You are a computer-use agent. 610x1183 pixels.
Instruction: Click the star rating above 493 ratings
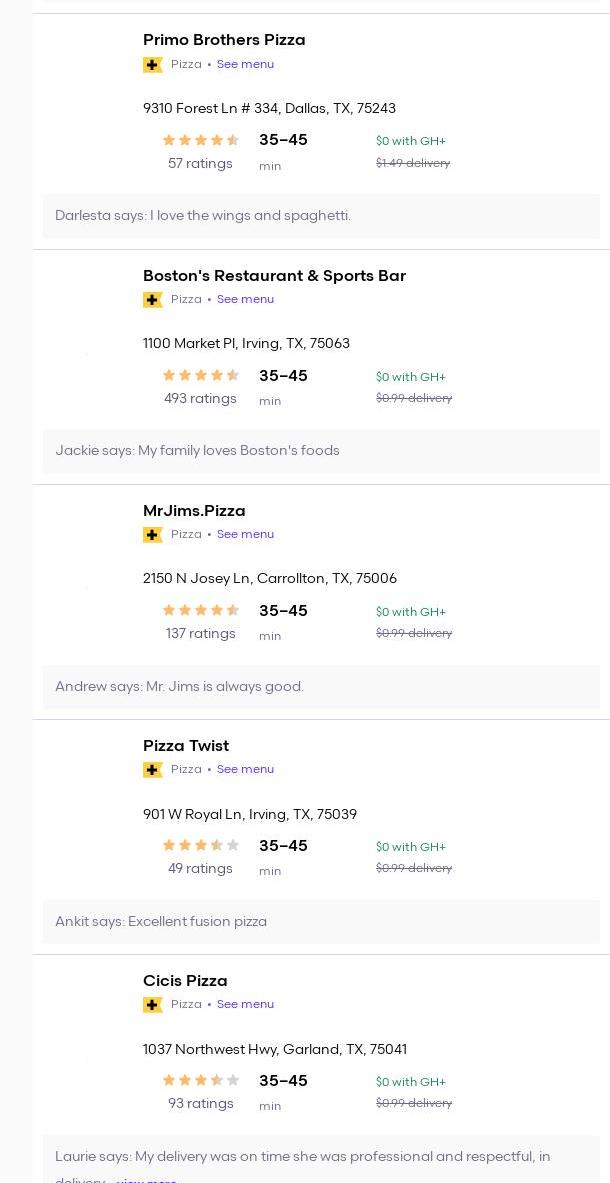[200, 376]
